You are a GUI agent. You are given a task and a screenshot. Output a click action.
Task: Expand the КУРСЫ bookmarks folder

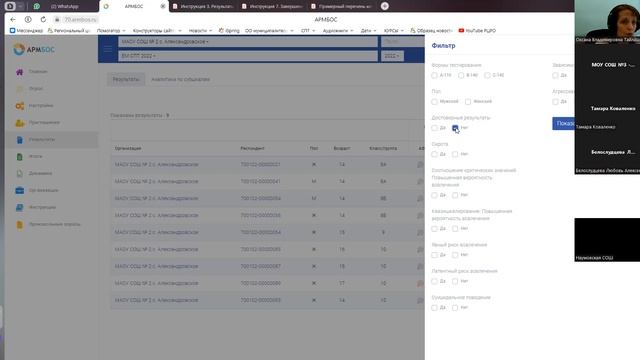(x=393, y=31)
